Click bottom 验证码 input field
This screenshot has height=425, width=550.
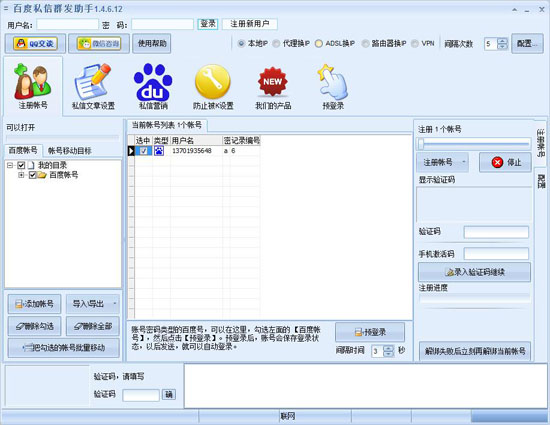pos(141,395)
